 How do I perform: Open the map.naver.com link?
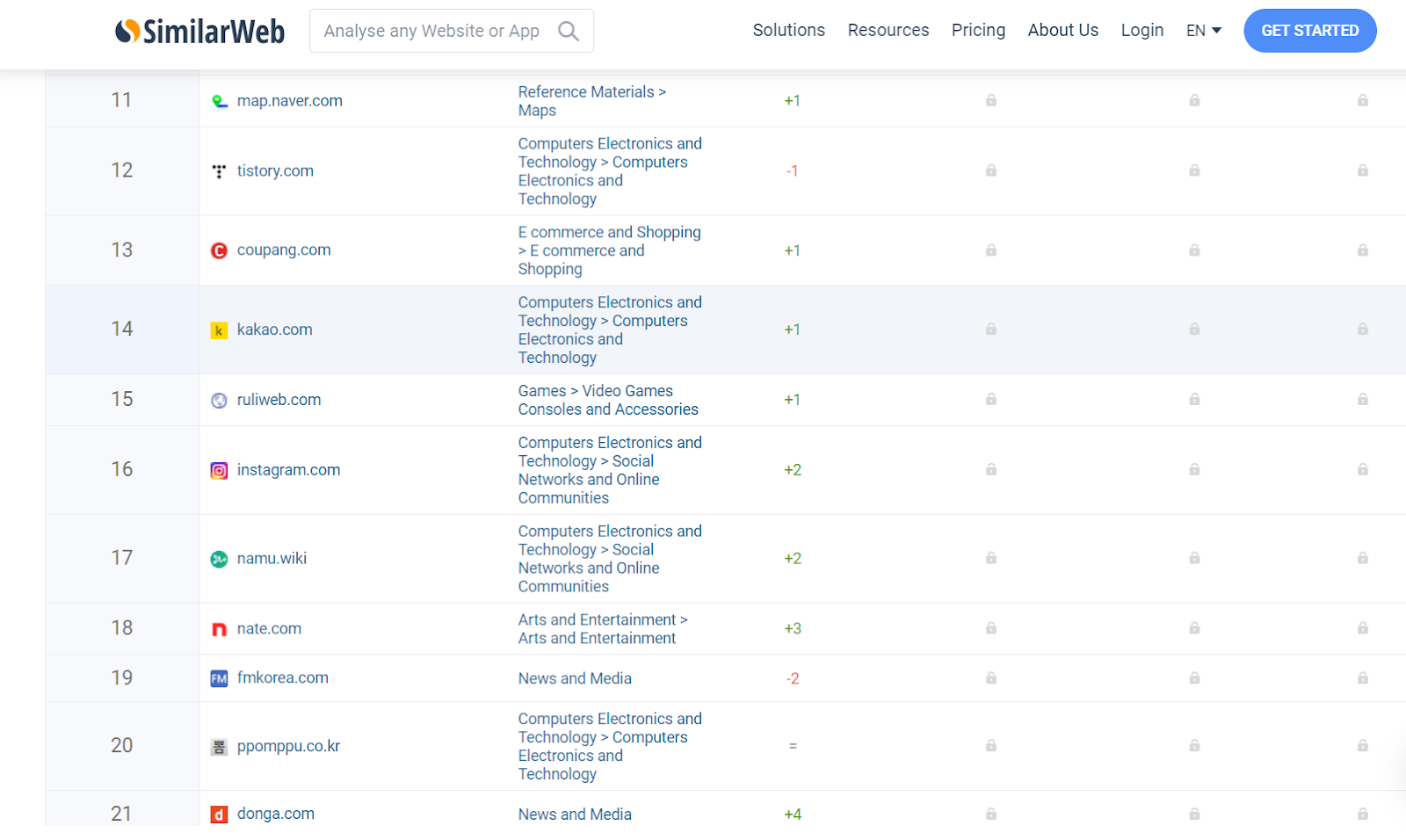coord(290,101)
